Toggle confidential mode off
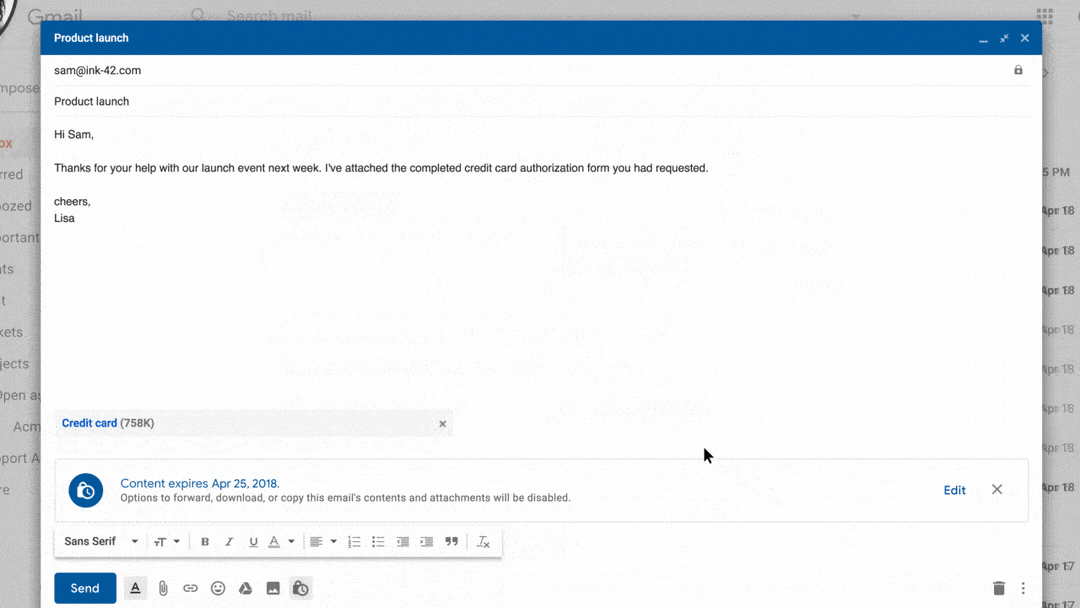1080x608 pixels. [300, 588]
